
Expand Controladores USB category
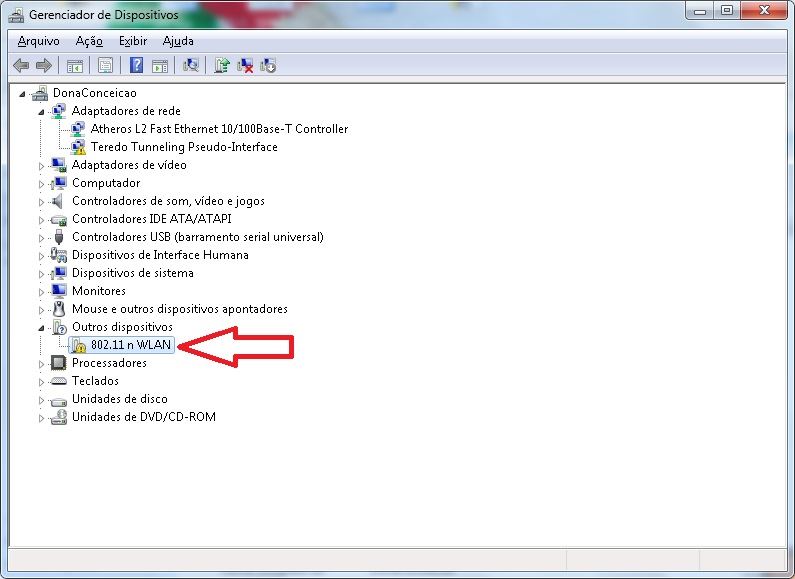(x=41, y=238)
